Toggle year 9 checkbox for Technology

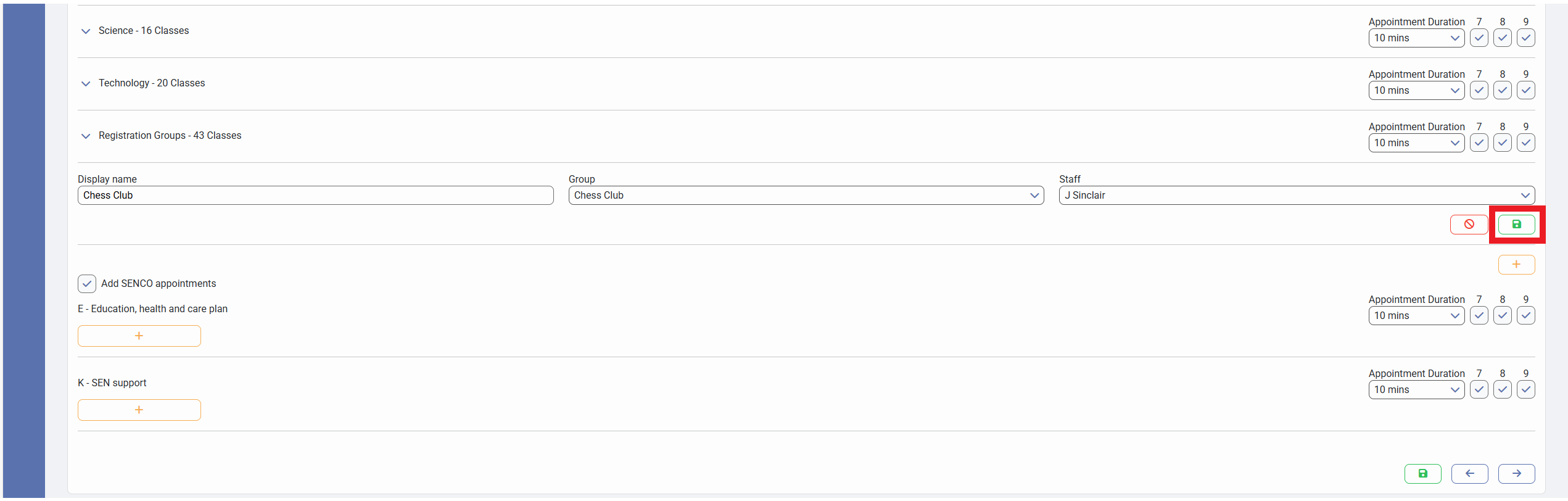[1525, 91]
